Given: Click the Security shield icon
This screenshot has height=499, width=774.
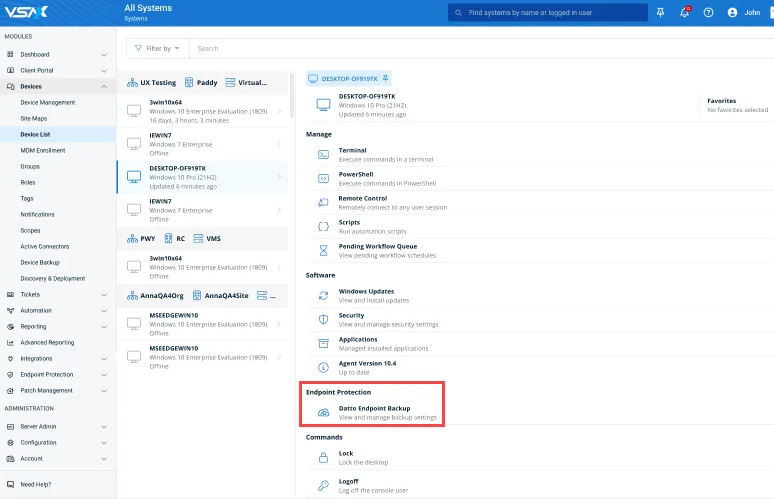Looking at the screenshot, I should pos(323,319).
